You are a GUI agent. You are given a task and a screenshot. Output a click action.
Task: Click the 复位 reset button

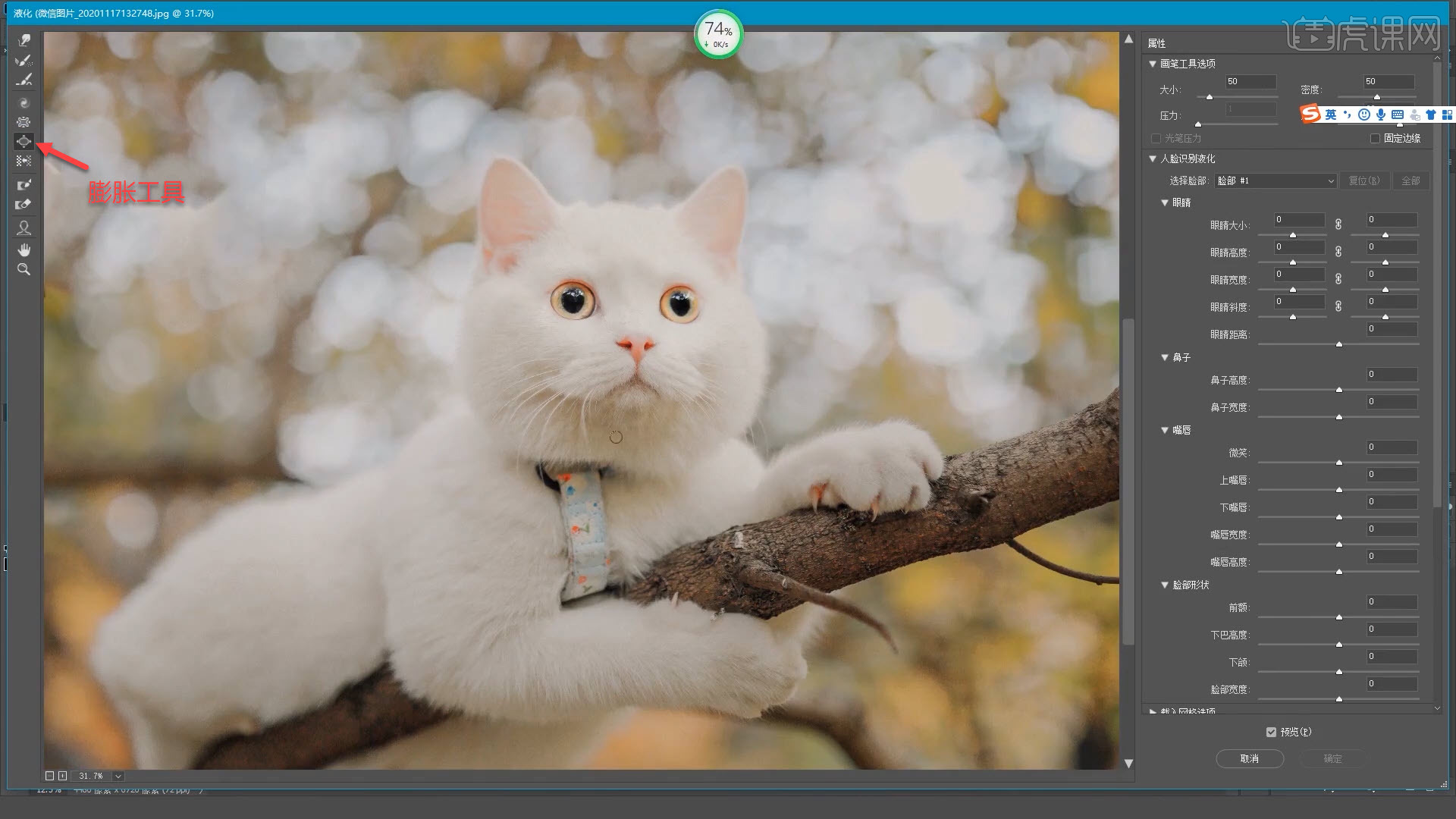(x=1364, y=180)
